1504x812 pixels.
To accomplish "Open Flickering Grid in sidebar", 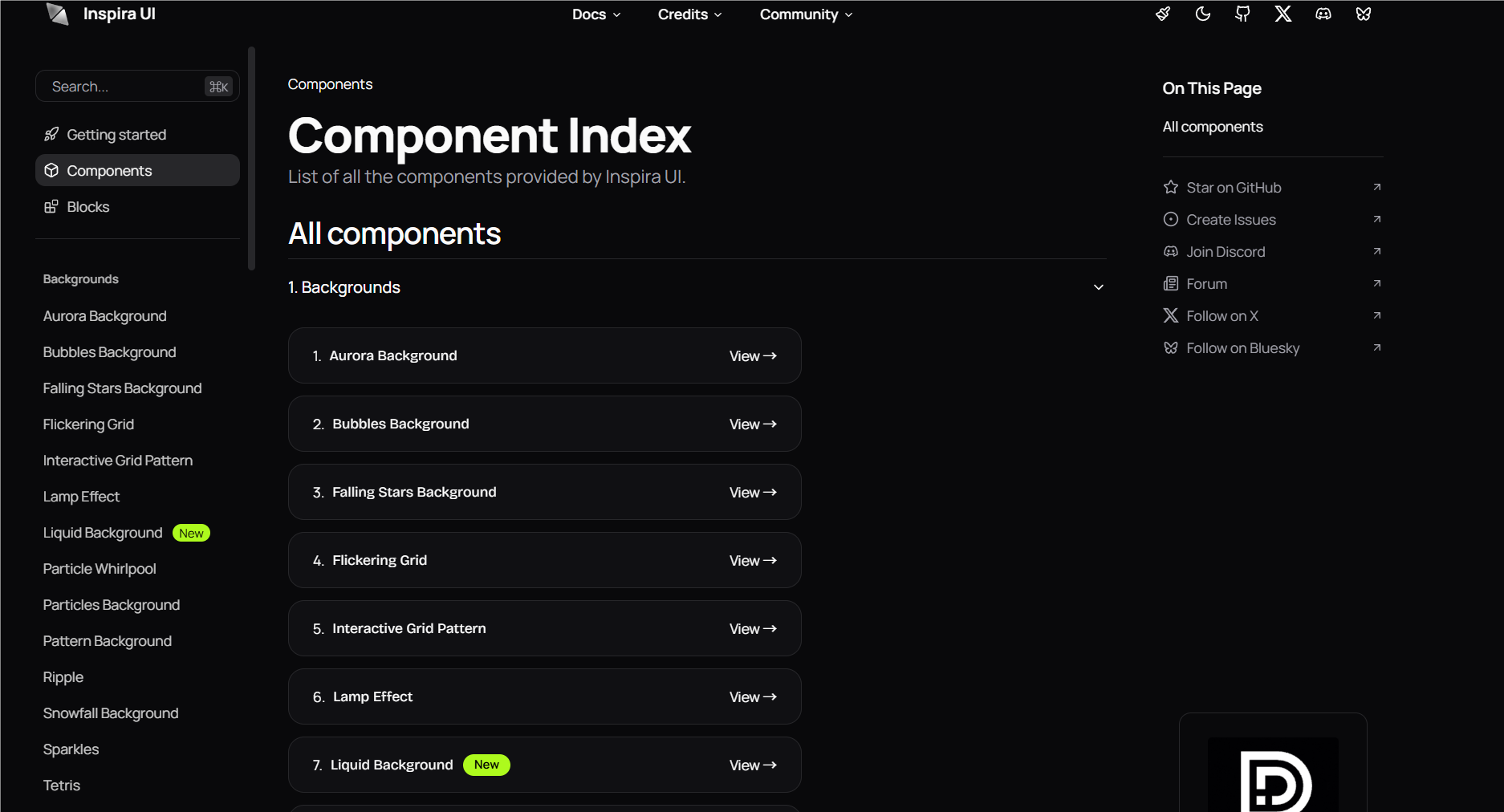I will [x=88, y=424].
